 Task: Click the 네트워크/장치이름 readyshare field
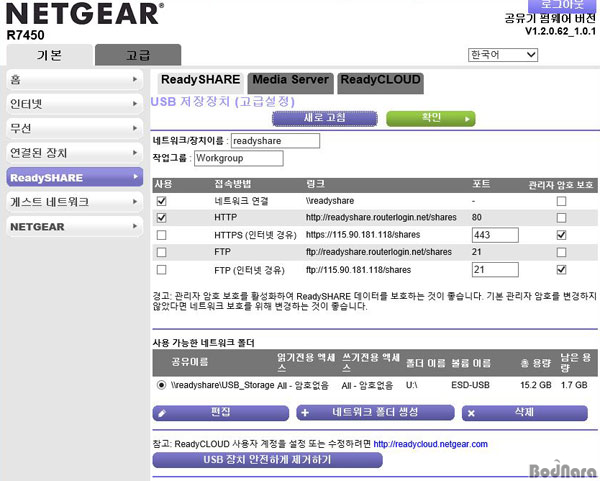[x=275, y=141]
